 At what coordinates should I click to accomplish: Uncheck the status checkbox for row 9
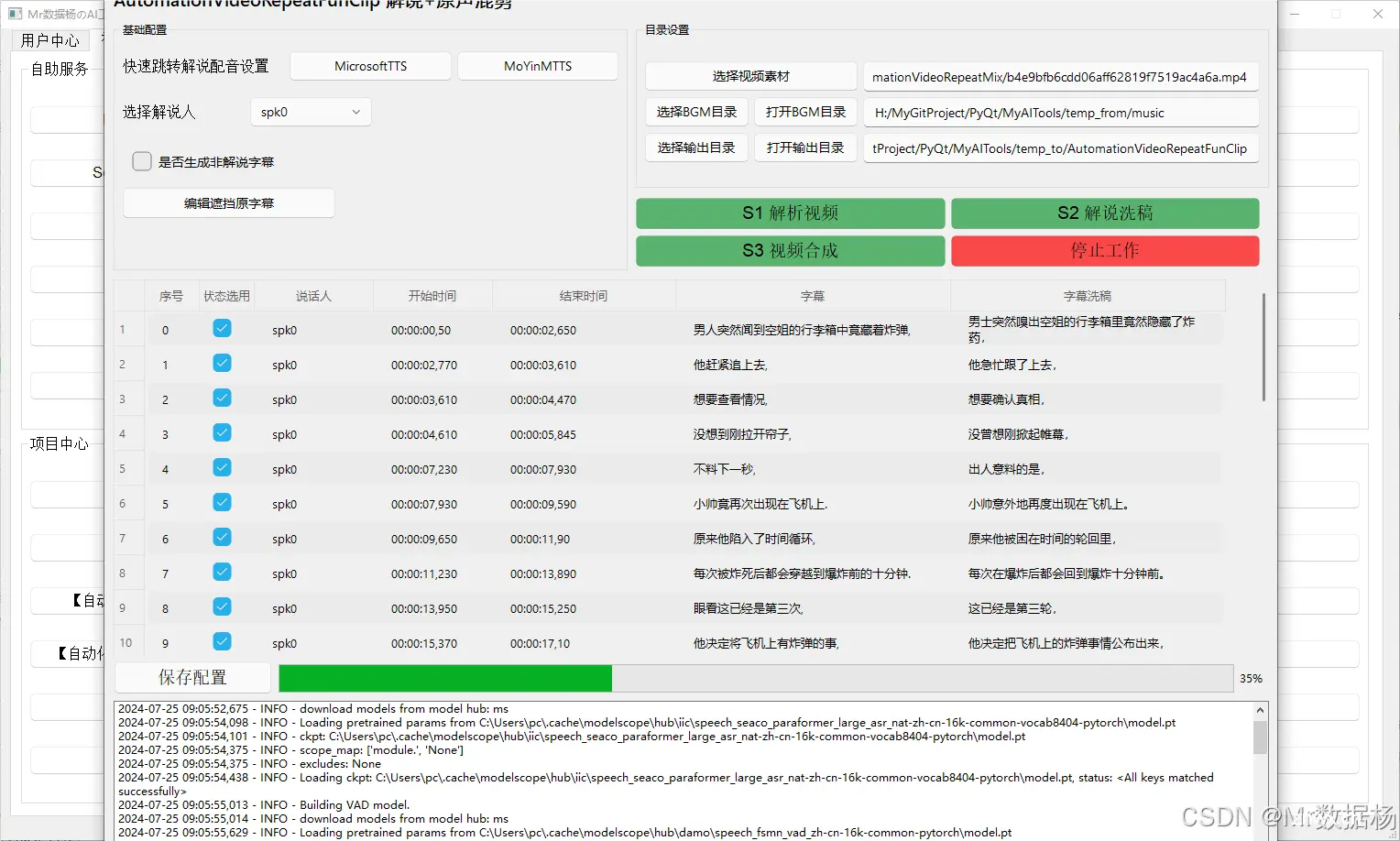pyautogui.click(x=222, y=641)
